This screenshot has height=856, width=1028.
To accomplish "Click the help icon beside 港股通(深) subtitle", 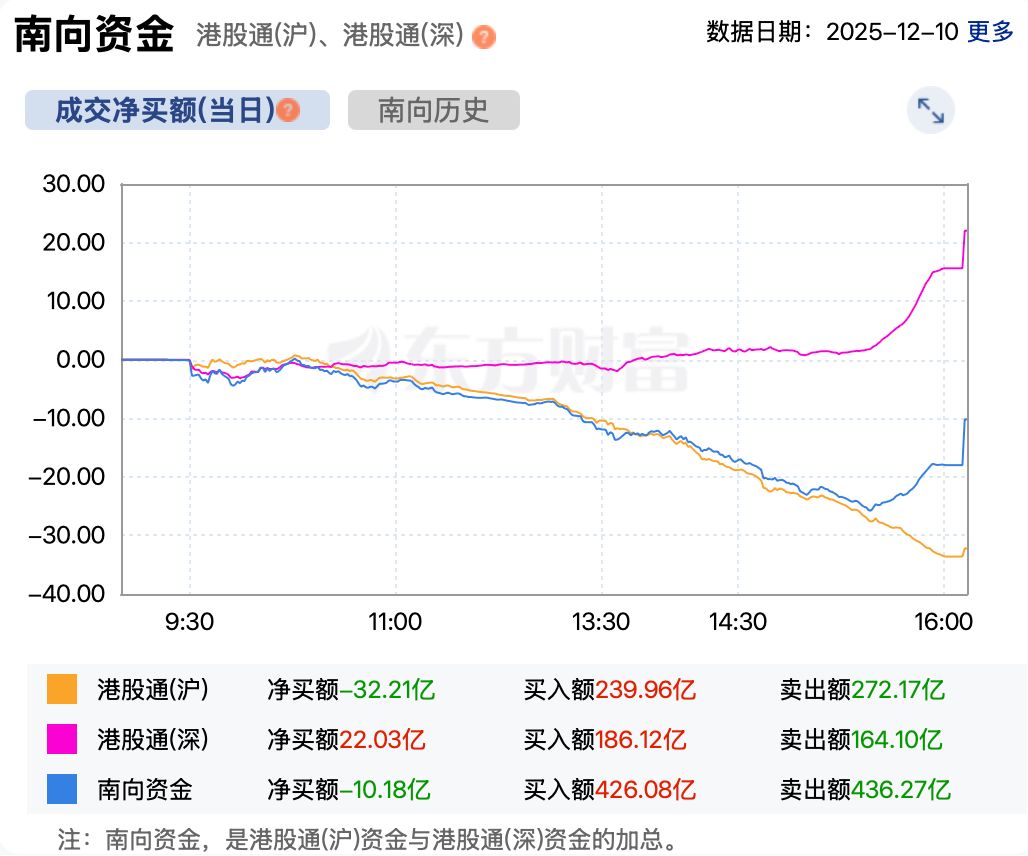I will click(x=484, y=38).
